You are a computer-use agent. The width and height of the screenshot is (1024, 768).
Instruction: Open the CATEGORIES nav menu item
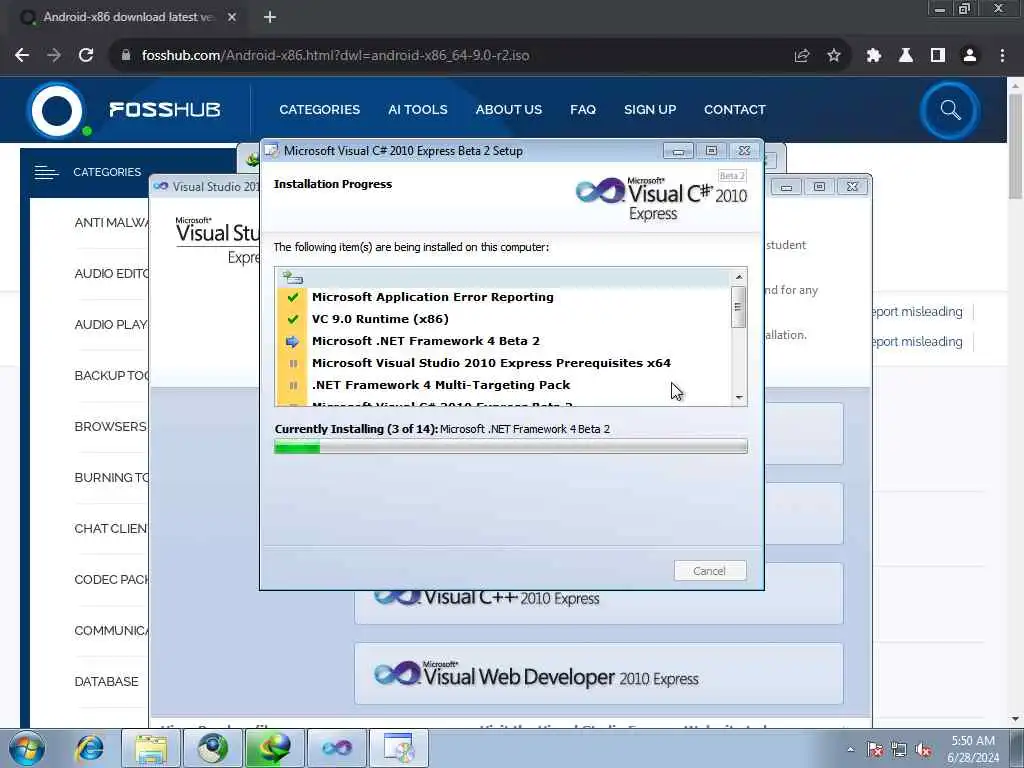[319, 110]
